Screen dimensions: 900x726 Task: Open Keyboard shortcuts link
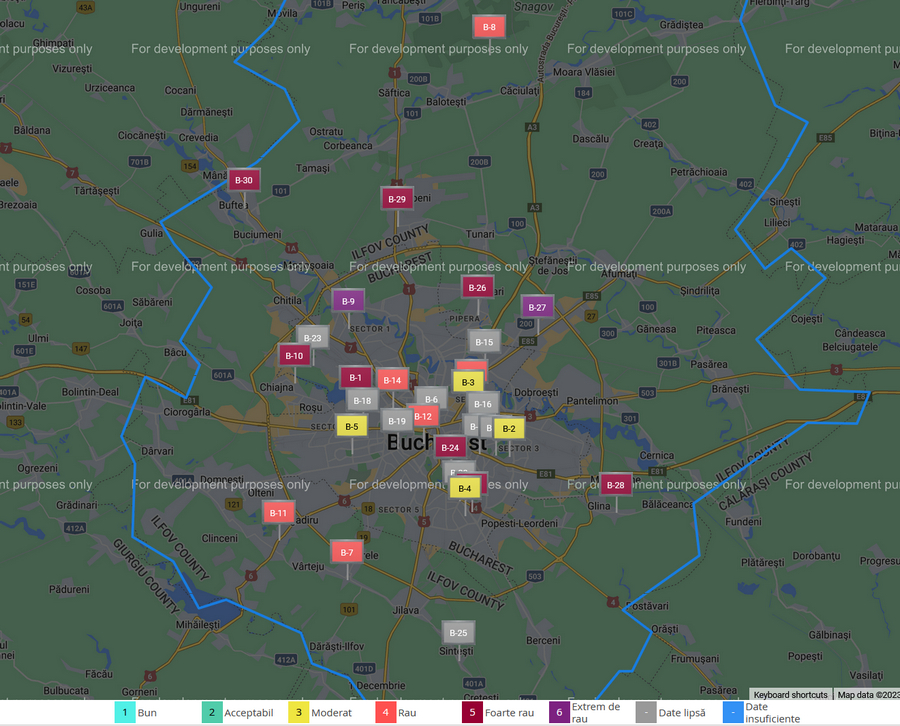coord(790,695)
